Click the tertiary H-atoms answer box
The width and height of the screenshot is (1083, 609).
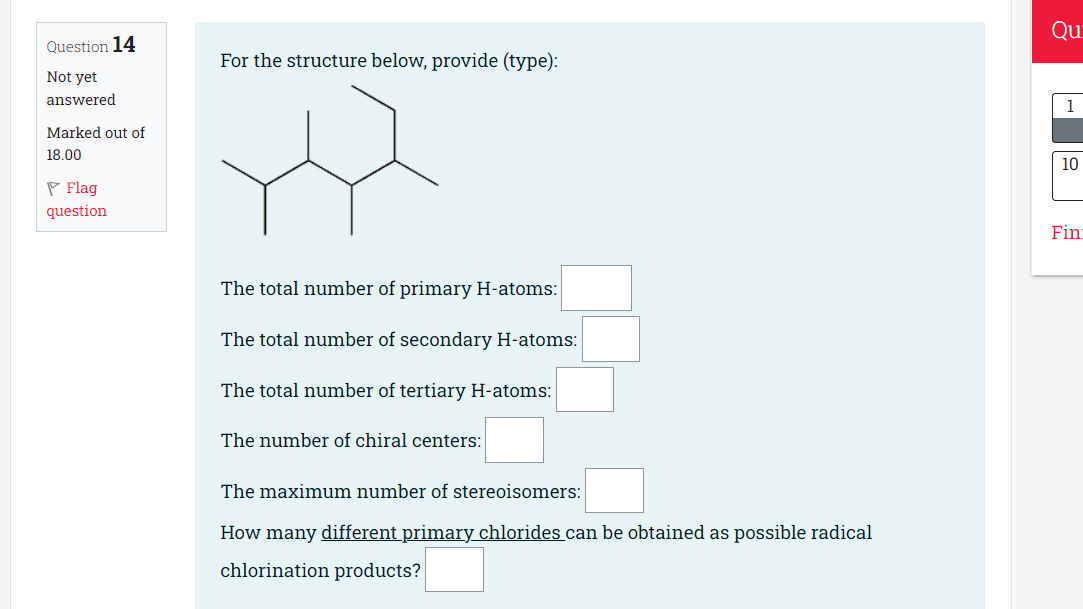(x=585, y=390)
